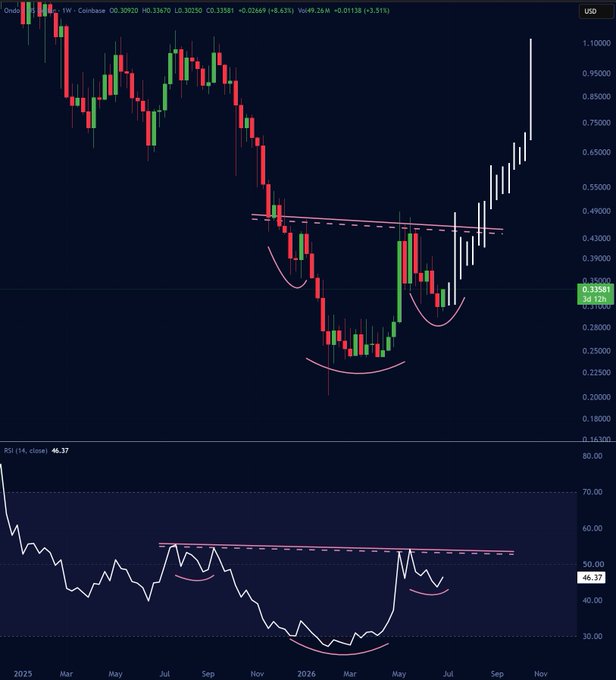Image resolution: width=616 pixels, height=680 pixels.
Task: Click the Jul label nearest 2025
Action: coord(164,674)
